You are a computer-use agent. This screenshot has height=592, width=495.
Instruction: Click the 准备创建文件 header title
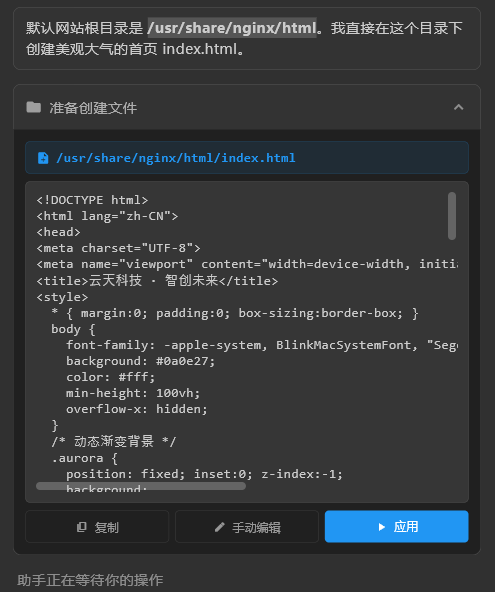[x=93, y=108]
